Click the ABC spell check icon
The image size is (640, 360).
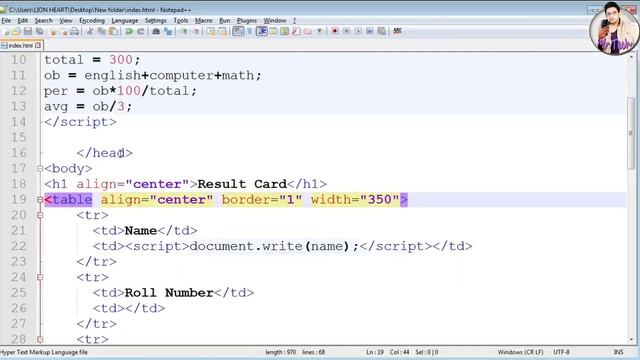pyautogui.click(x=397, y=31)
